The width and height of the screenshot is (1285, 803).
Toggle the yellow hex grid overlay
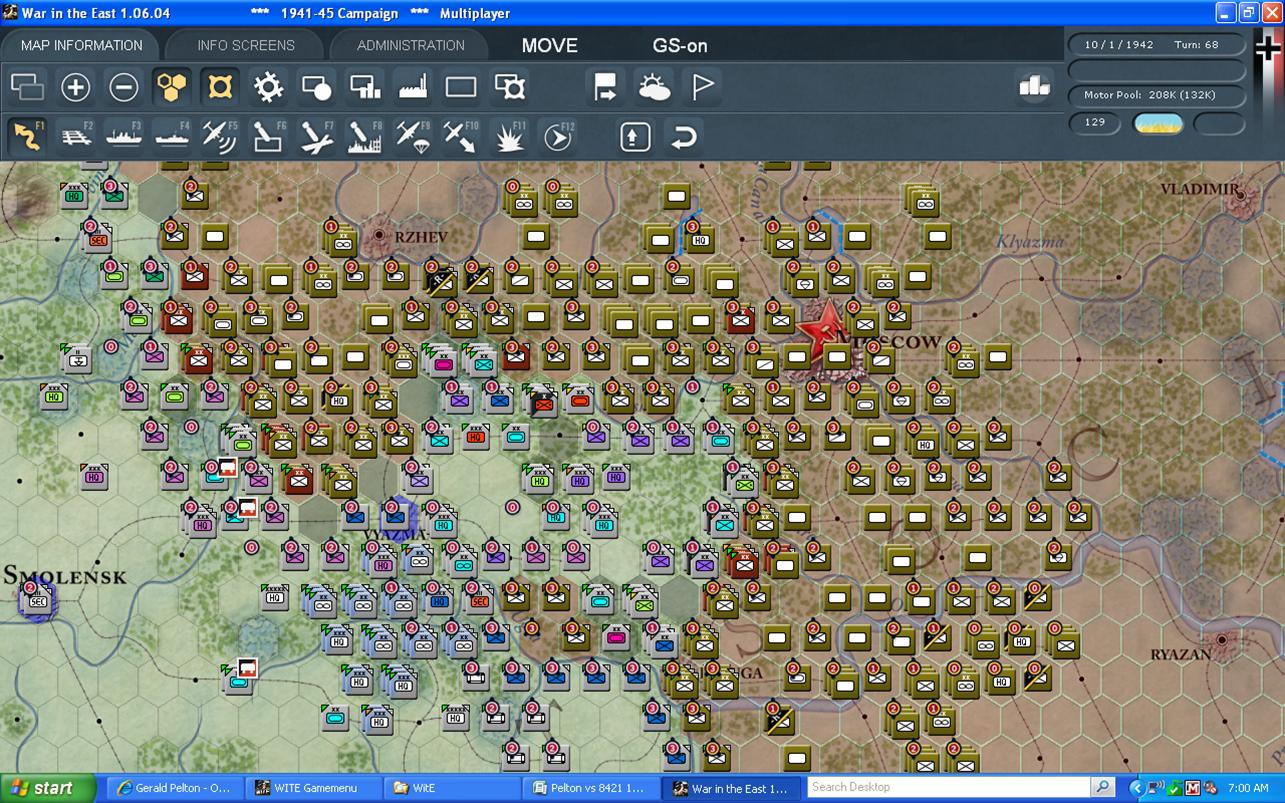click(x=171, y=88)
